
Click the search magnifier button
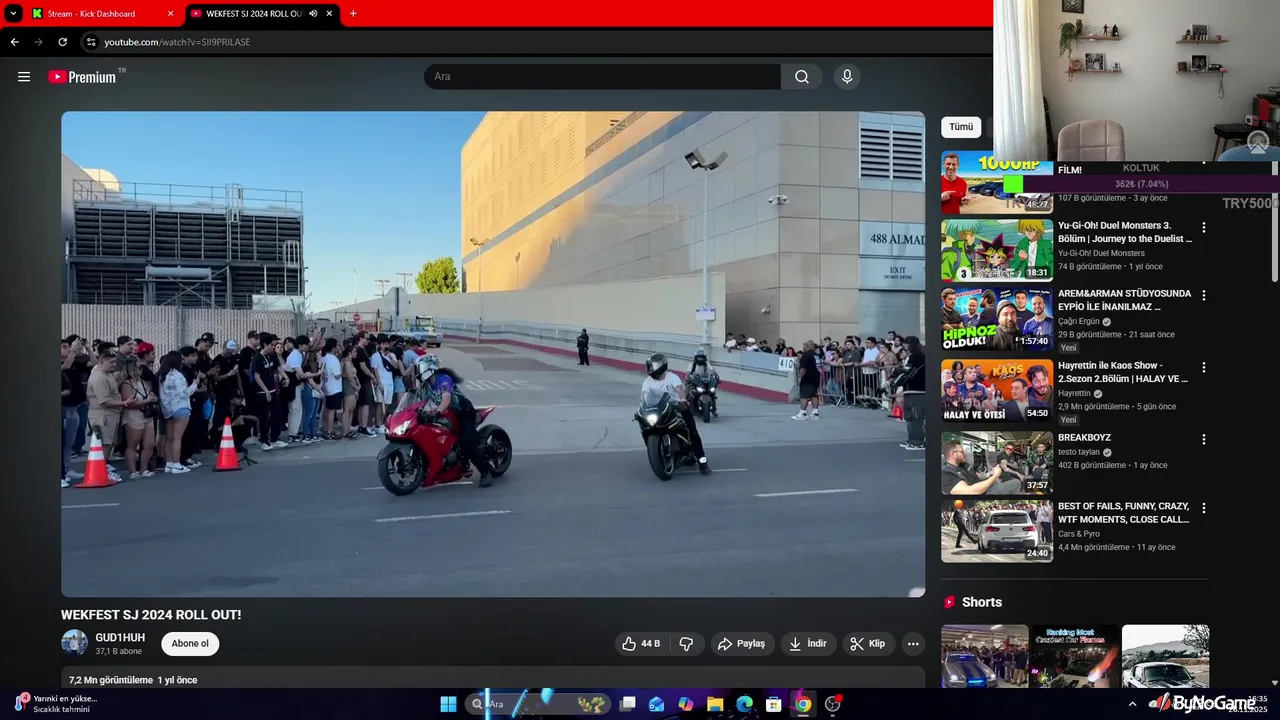(802, 77)
